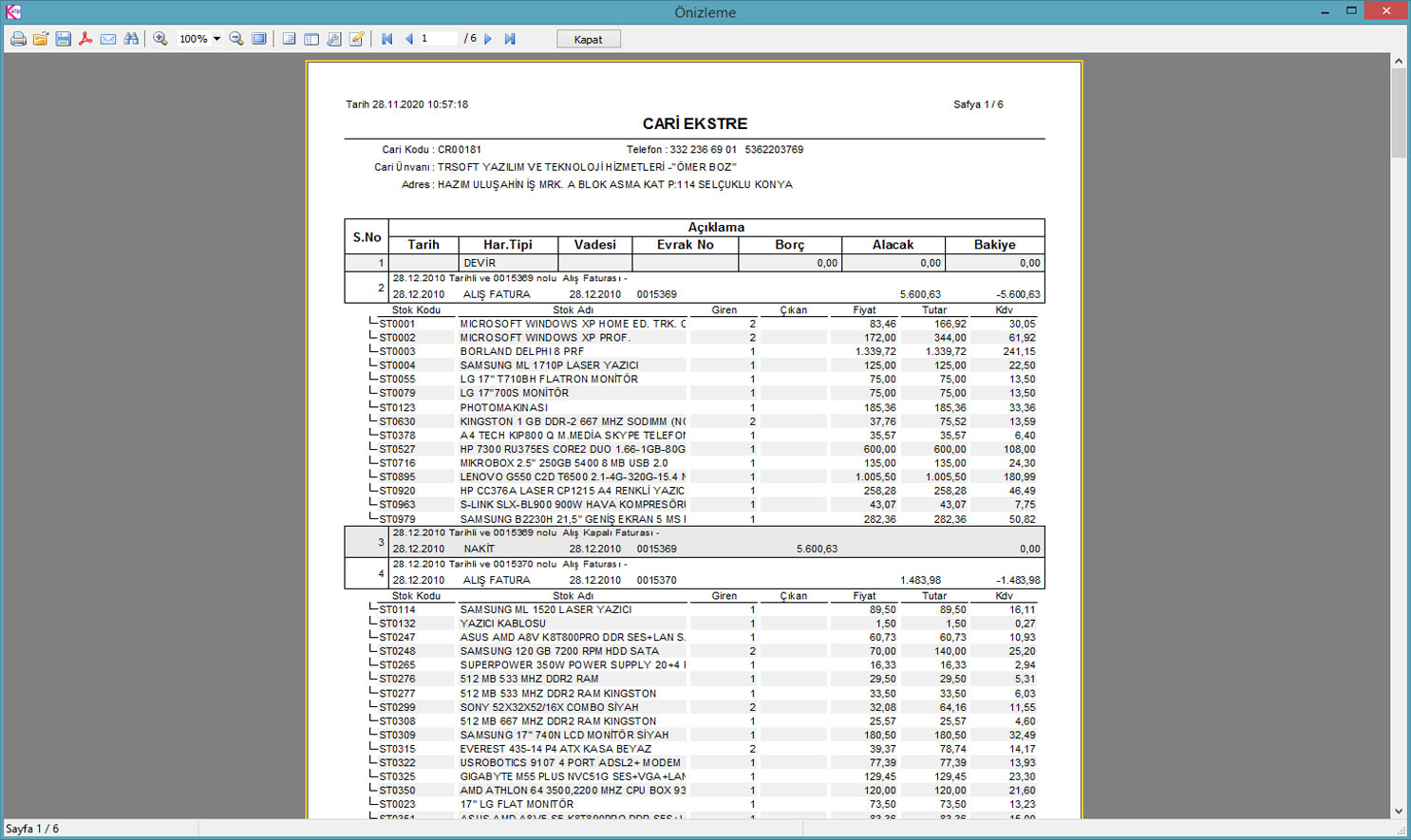Click the application icon in title bar
Screen dimensions: 1411x840
[13, 11]
